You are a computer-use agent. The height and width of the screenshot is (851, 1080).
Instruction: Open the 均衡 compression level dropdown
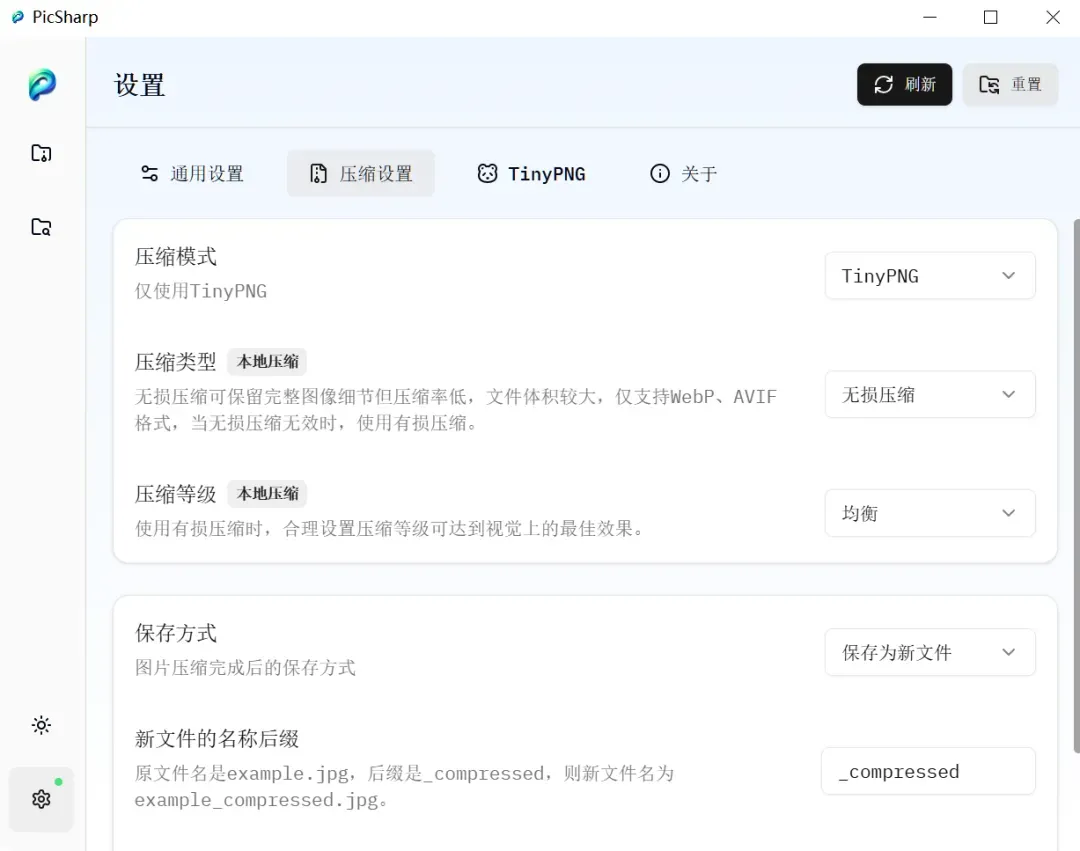pos(930,513)
